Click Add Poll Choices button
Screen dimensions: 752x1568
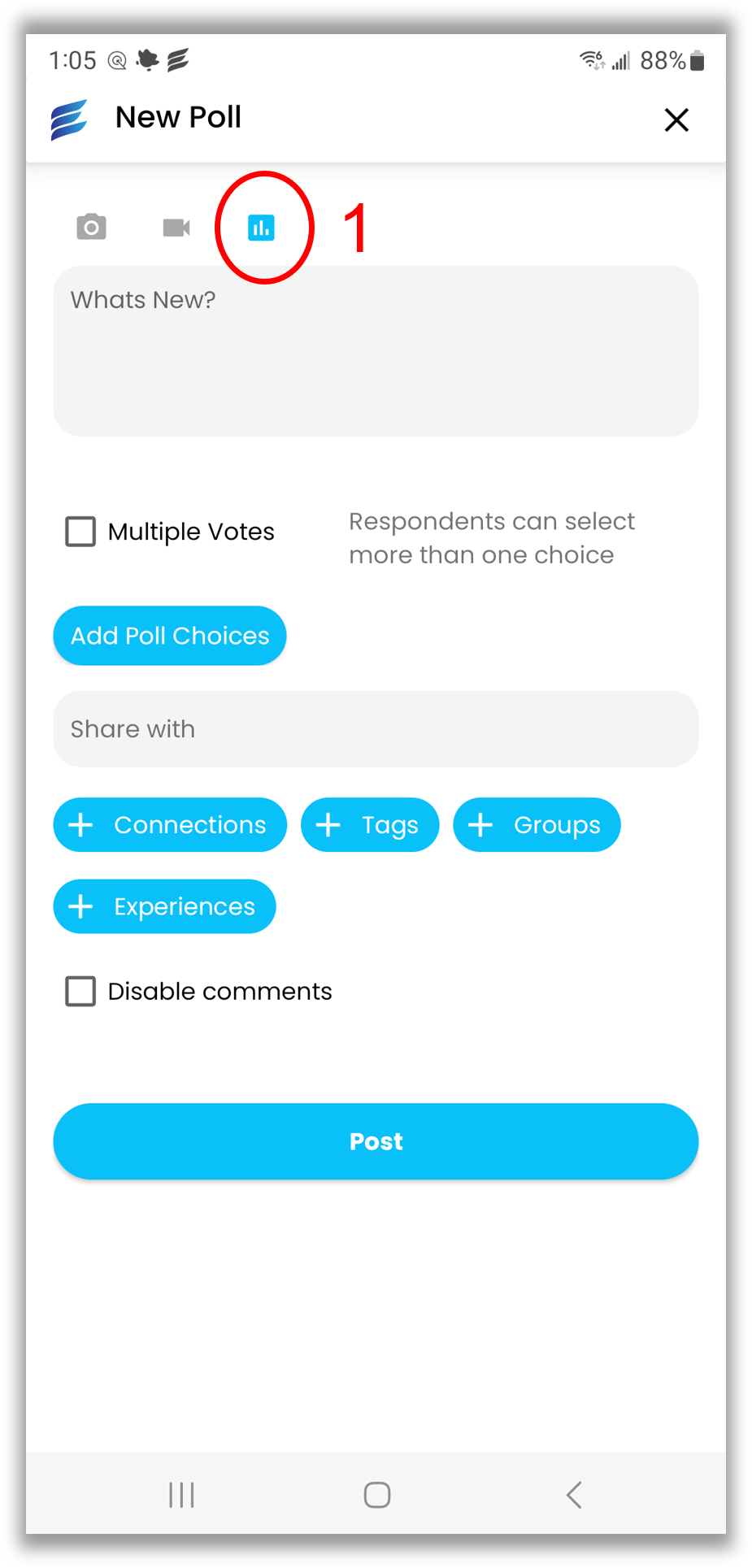coord(170,636)
